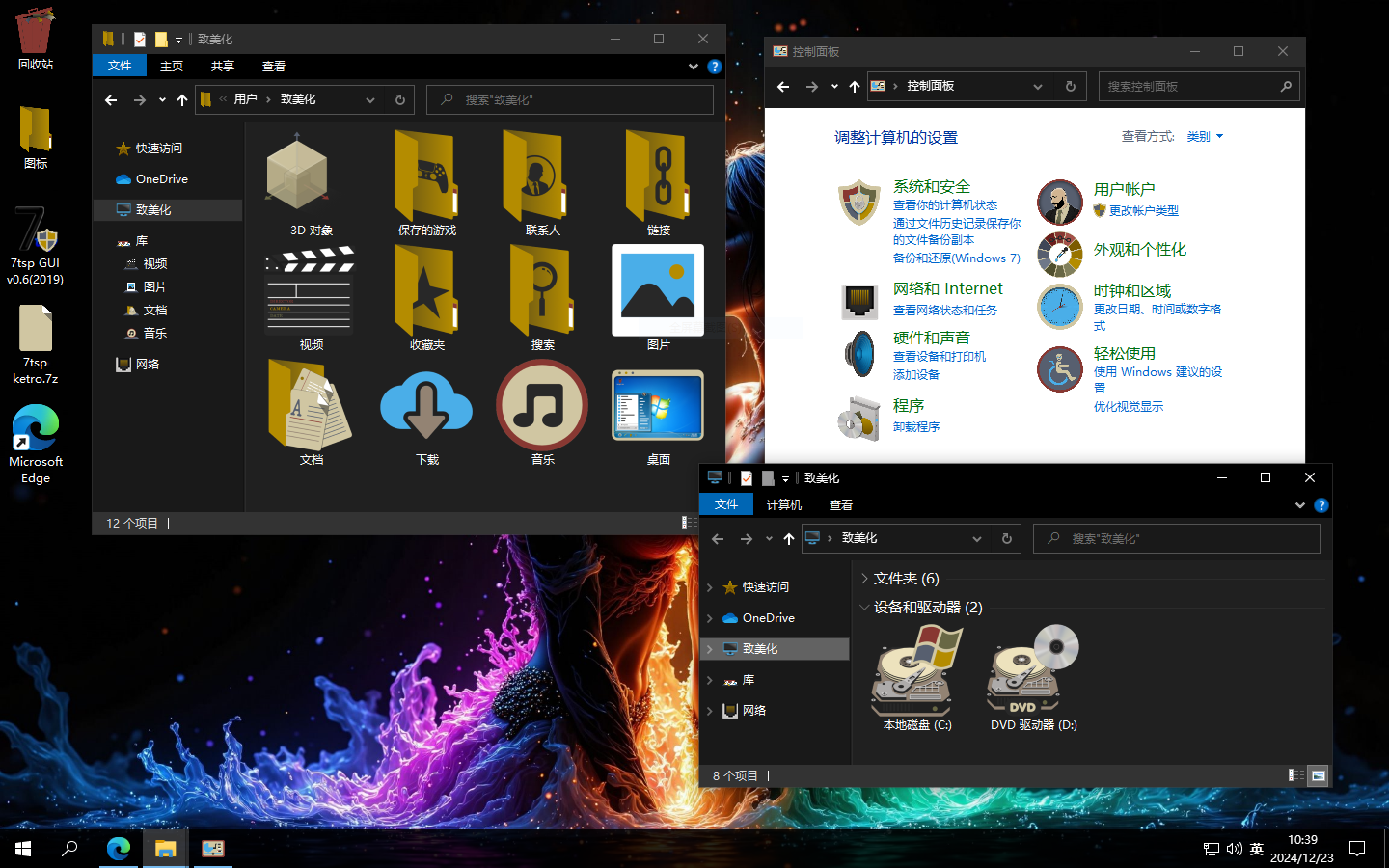
Task: Click the 卸载程序 link
Action: 915,426
